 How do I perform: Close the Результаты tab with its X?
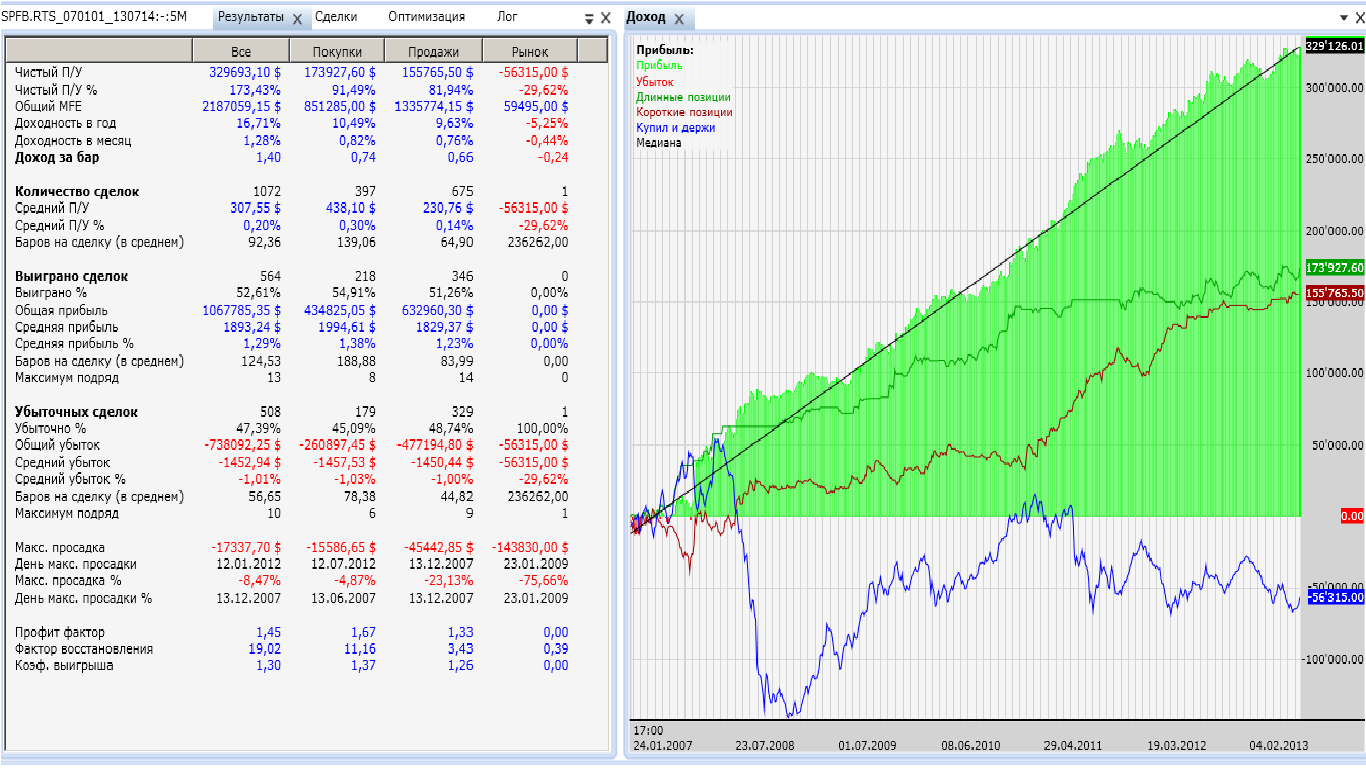pyautogui.click(x=297, y=19)
